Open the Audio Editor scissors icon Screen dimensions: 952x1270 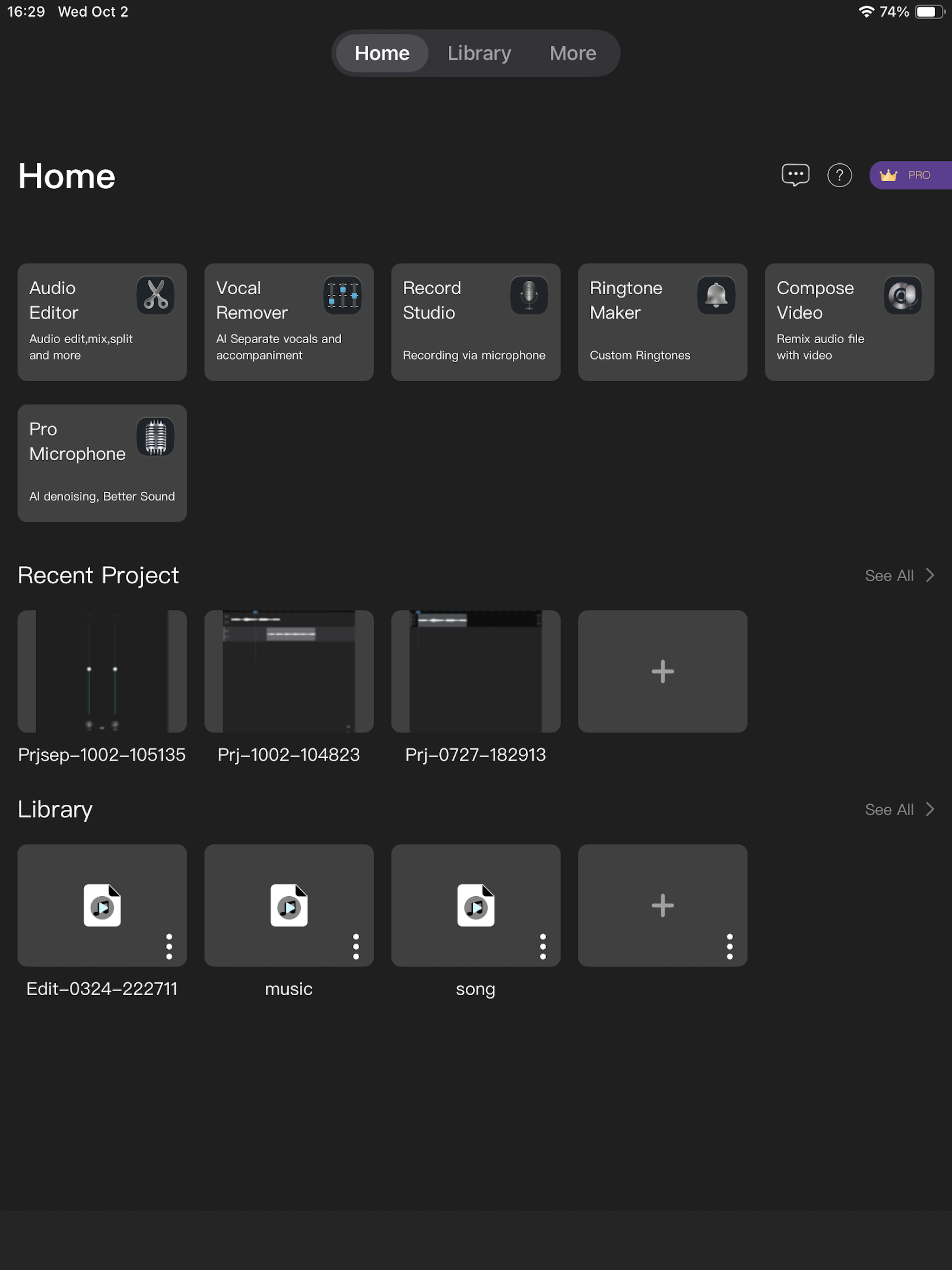pyautogui.click(x=155, y=295)
